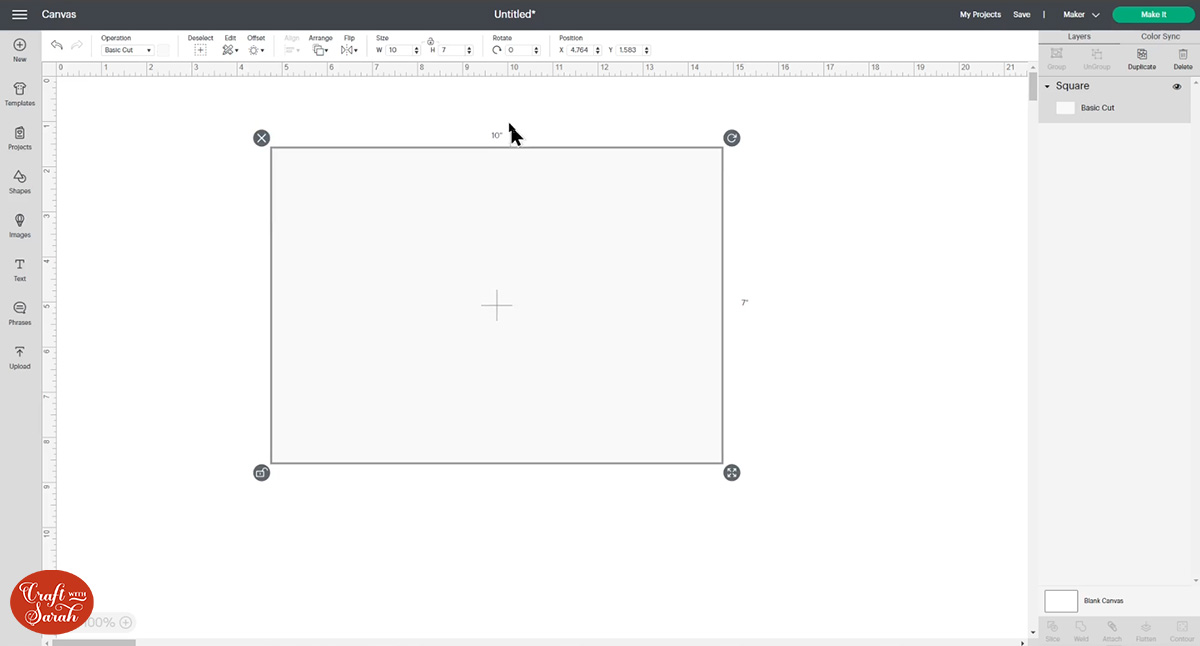Click the size lock proportions toggle
This screenshot has width=1200, height=646.
tap(430, 39)
